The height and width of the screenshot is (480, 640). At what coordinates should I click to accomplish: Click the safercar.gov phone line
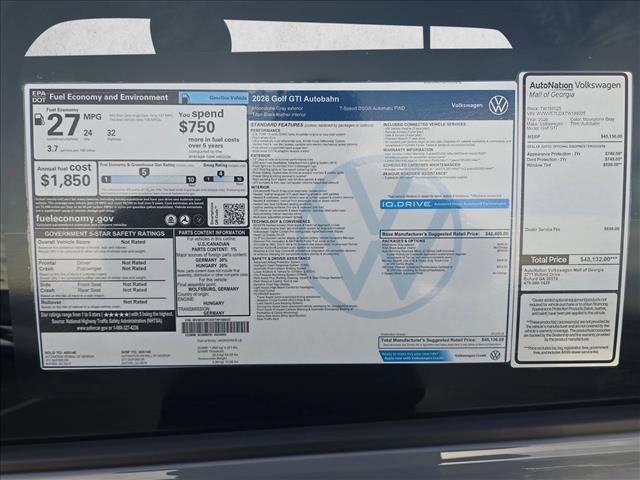pyautogui.click(x=107, y=327)
